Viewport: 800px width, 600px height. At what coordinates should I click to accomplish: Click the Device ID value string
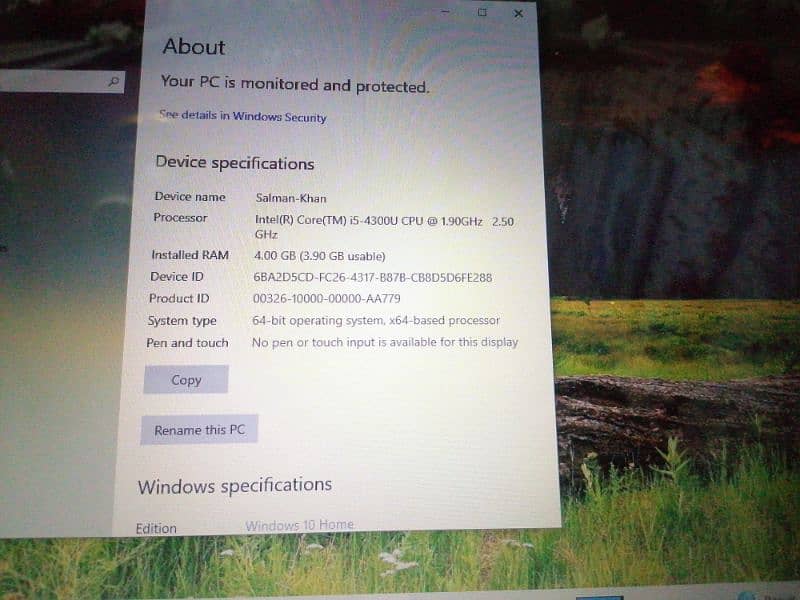click(372, 277)
